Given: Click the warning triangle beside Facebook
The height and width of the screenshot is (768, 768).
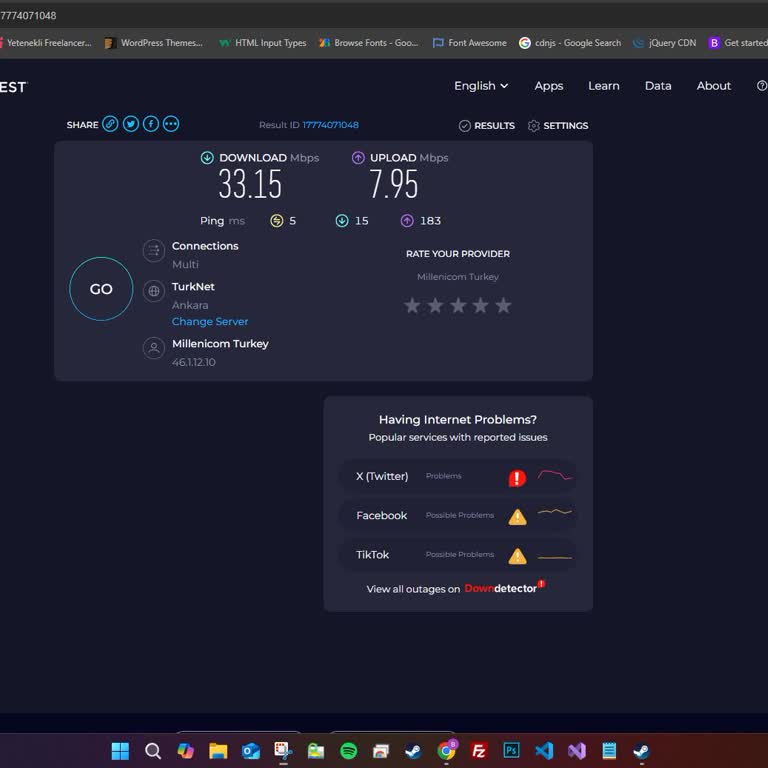Looking at the screenshot, I should [517, 517].
